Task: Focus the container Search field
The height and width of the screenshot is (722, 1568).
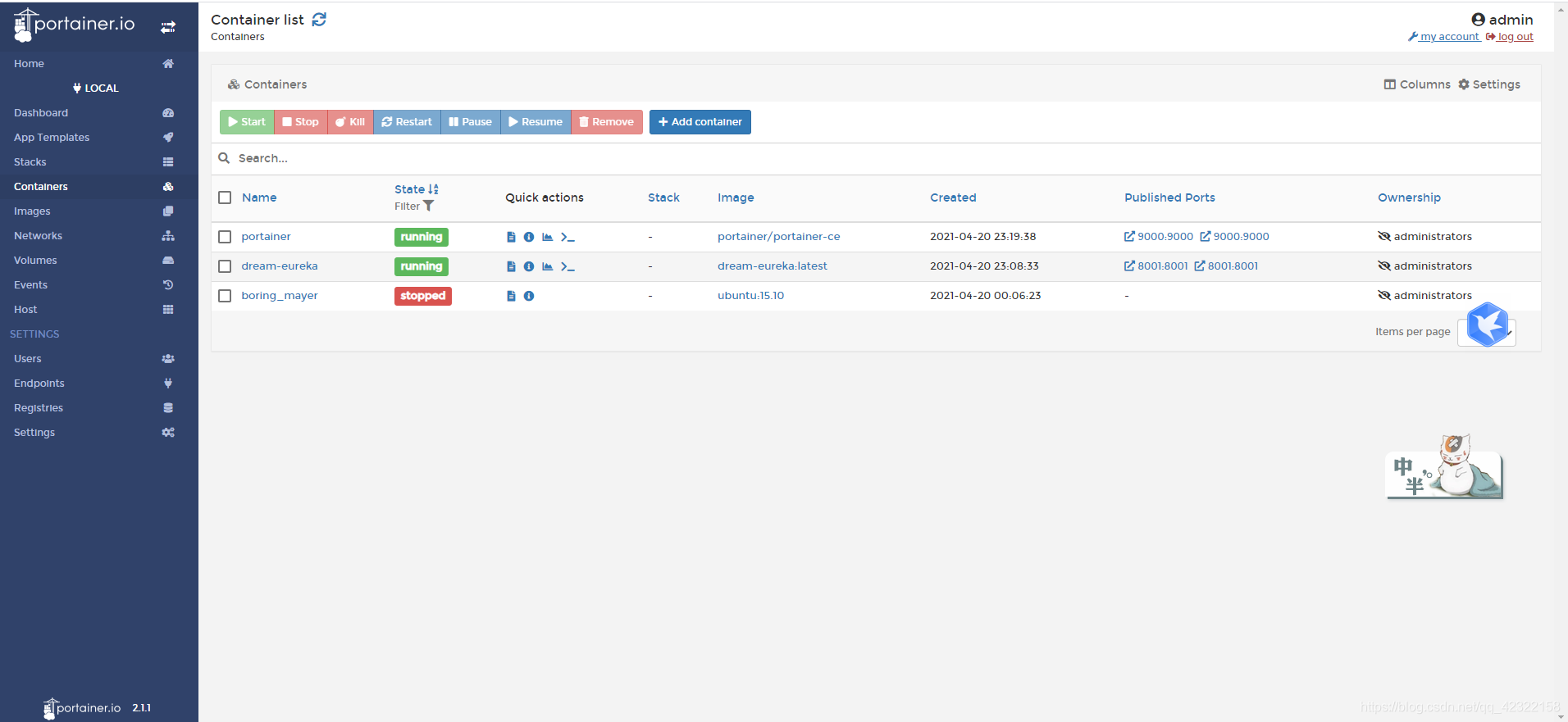Action: tap(876, 158)
